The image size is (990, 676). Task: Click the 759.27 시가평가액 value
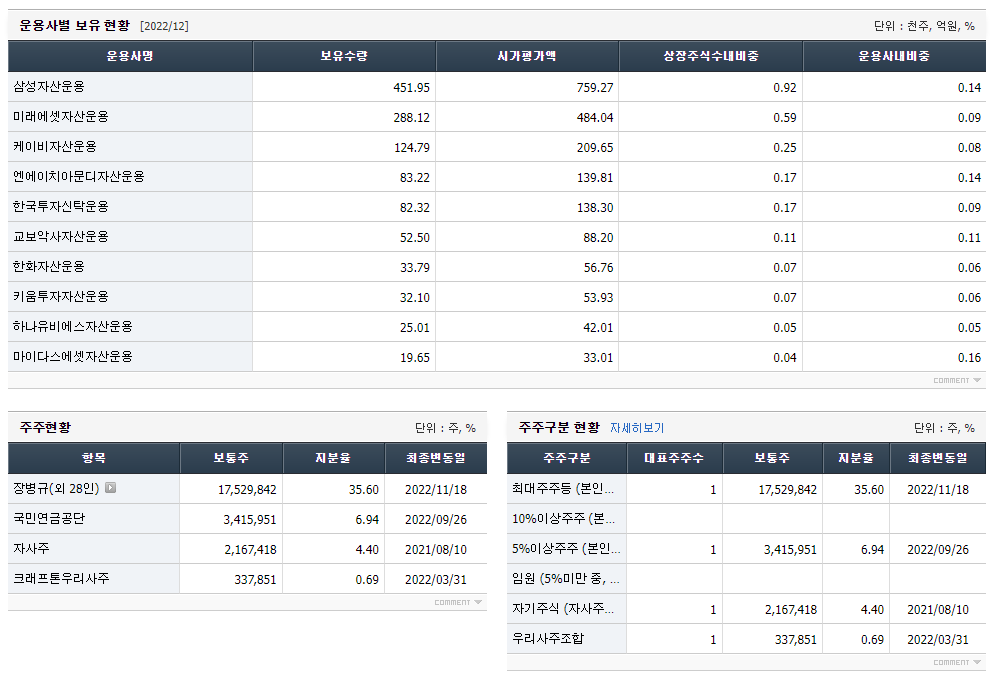click(594, 88)
